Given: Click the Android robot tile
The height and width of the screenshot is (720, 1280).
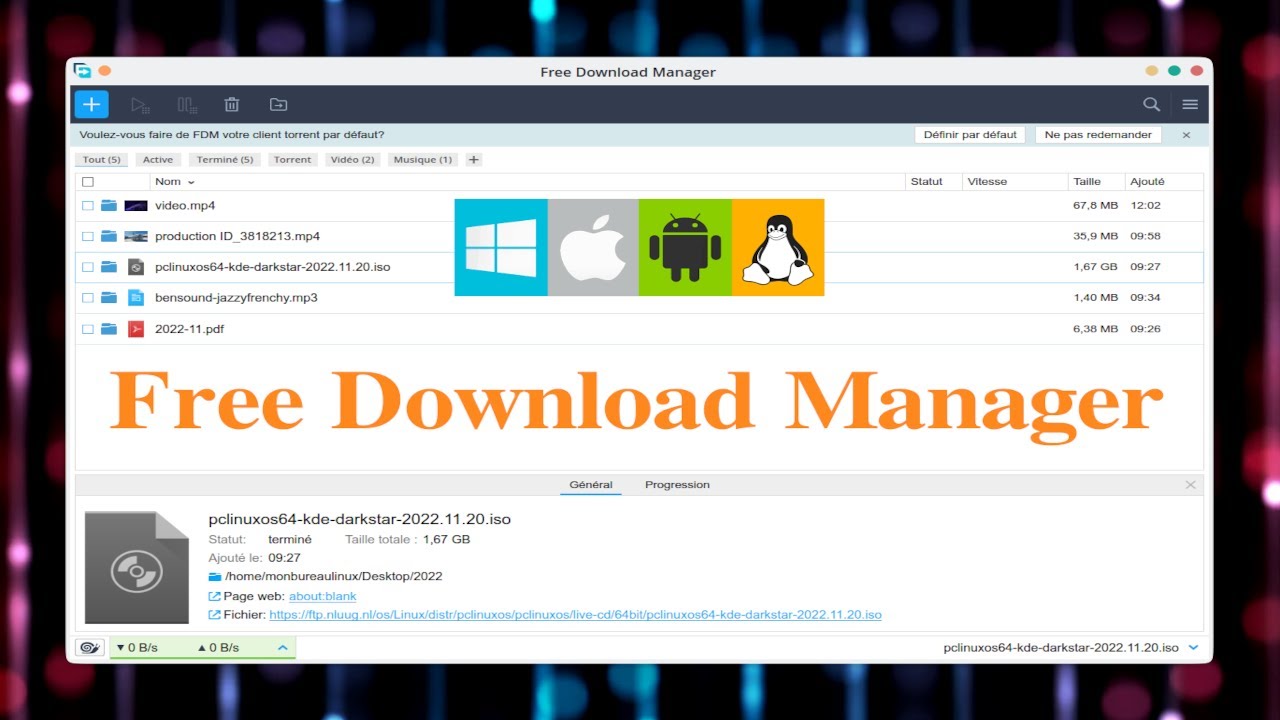Looking at the screenshot, I should click(685, 247).
